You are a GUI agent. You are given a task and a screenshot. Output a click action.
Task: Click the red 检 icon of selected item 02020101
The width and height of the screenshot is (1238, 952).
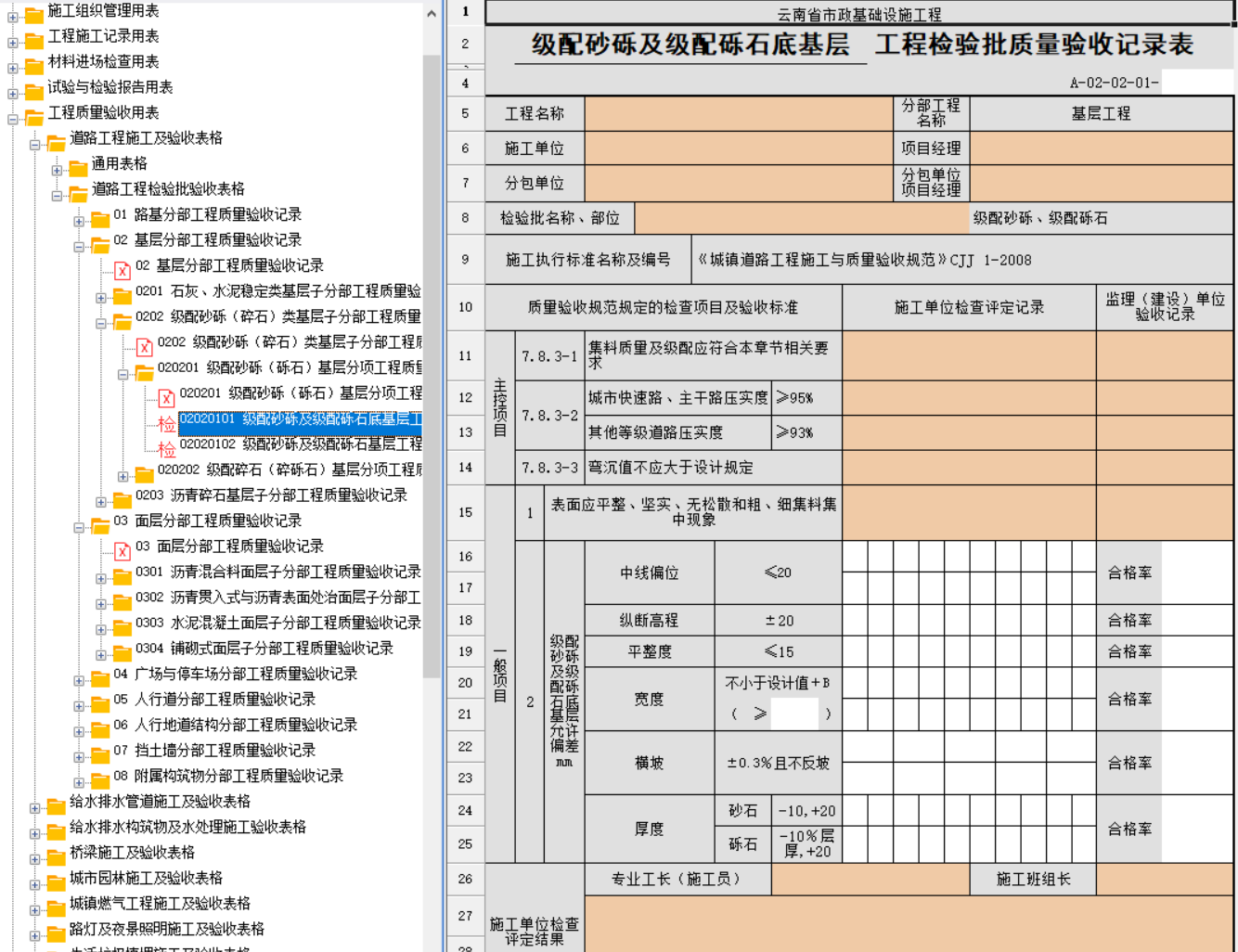coord(167,424)
